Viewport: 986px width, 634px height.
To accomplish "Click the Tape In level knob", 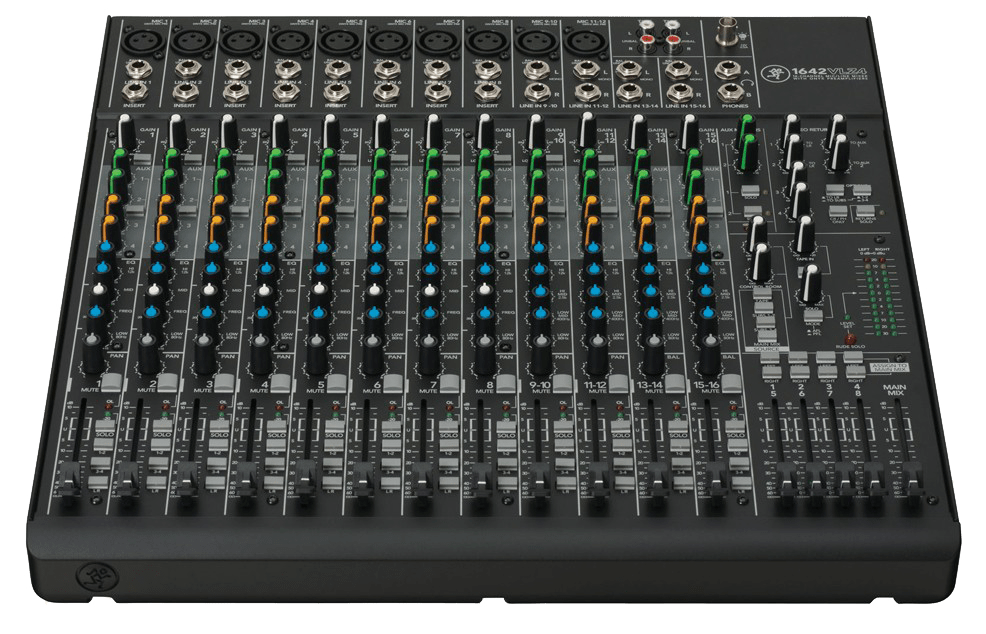I will [806, 236].
